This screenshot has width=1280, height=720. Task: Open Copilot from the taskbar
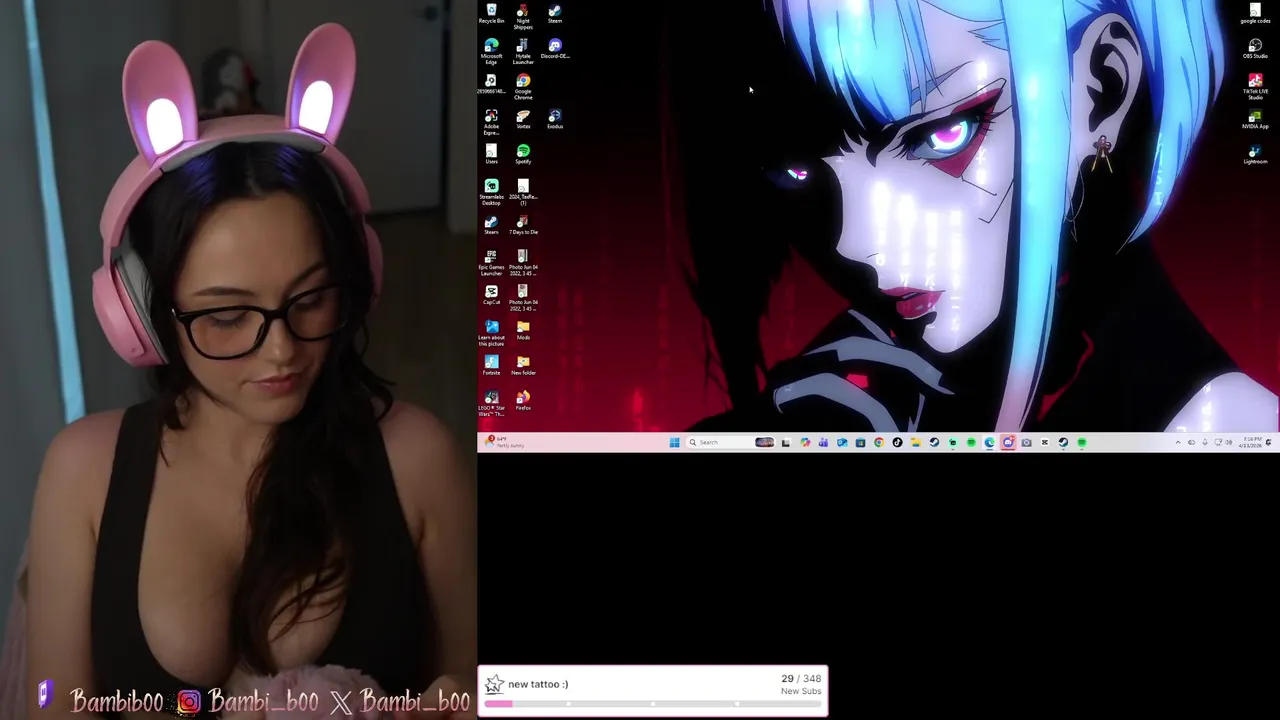click(805, 442)
